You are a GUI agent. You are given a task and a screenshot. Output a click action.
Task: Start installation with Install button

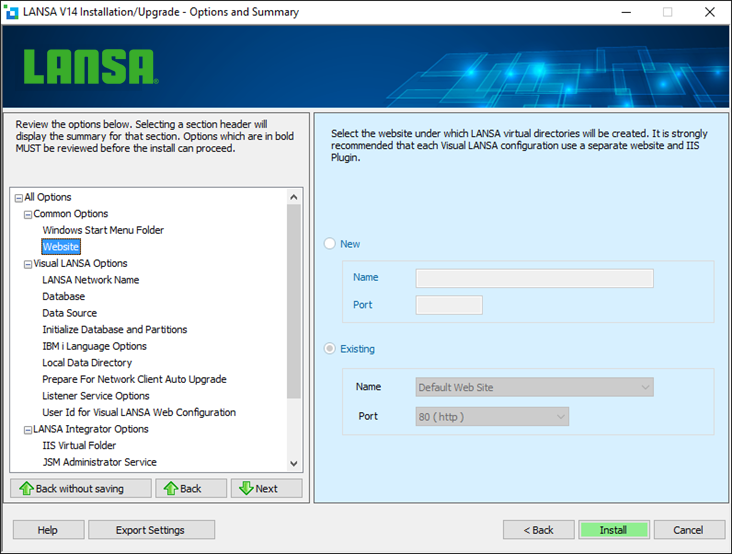click(x=614, y=530)
